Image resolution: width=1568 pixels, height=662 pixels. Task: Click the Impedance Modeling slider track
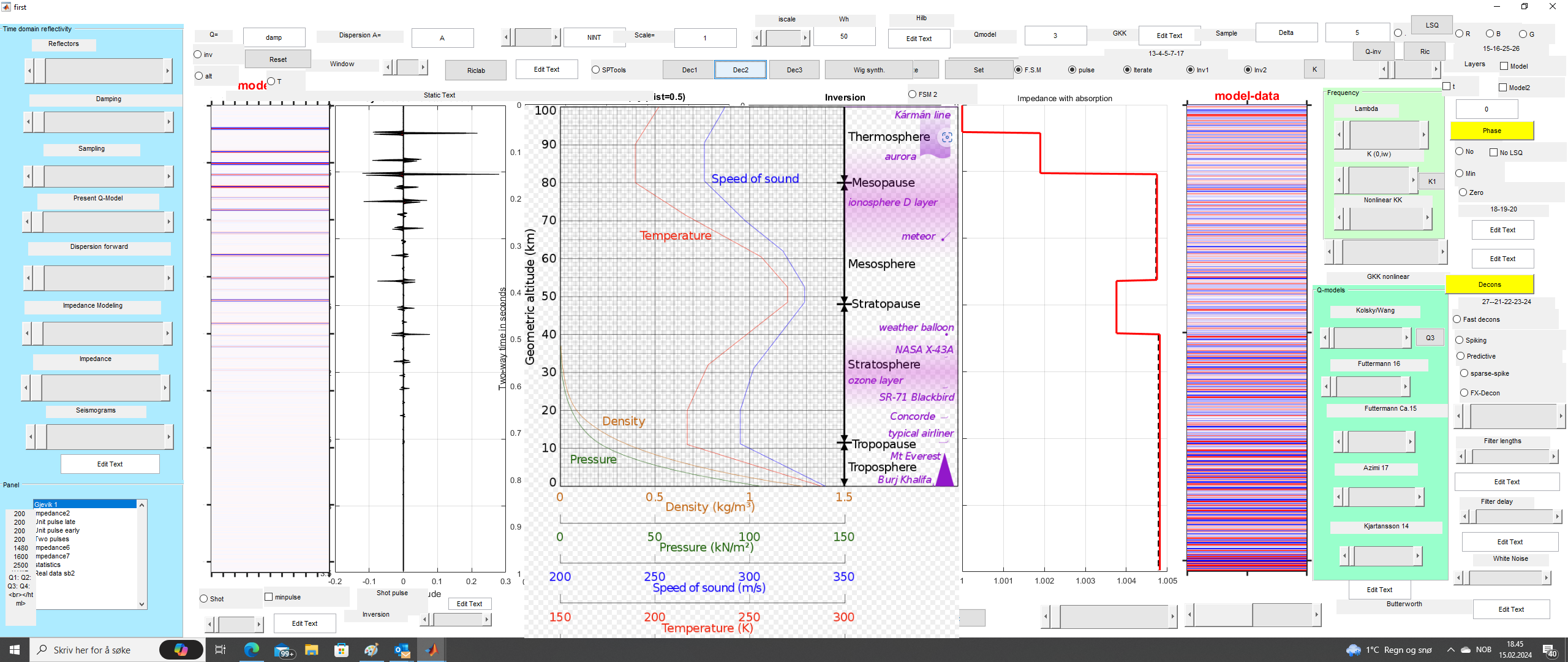point(102,333)
